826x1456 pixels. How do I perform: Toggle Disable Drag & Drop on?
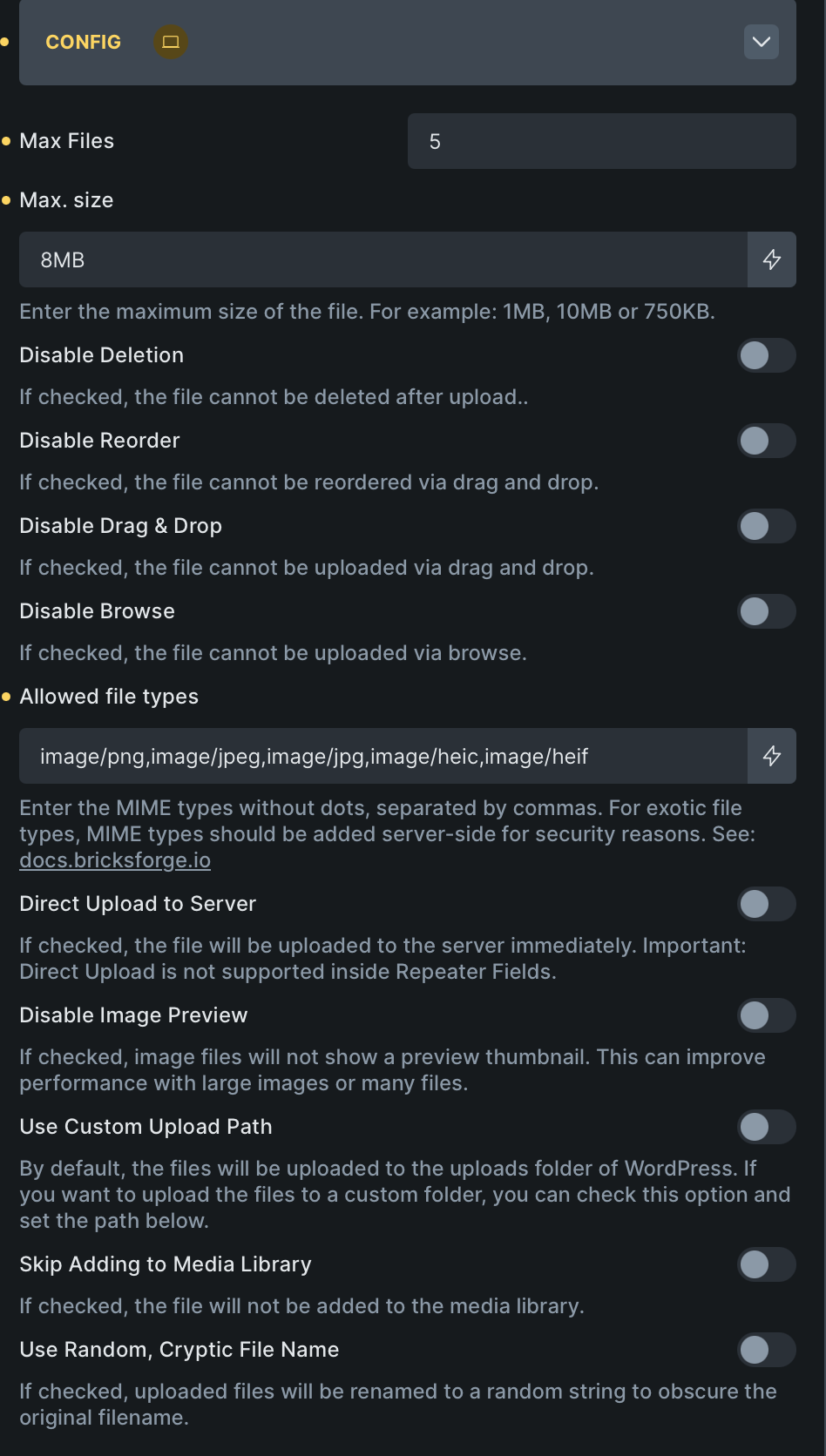point(766,526)
